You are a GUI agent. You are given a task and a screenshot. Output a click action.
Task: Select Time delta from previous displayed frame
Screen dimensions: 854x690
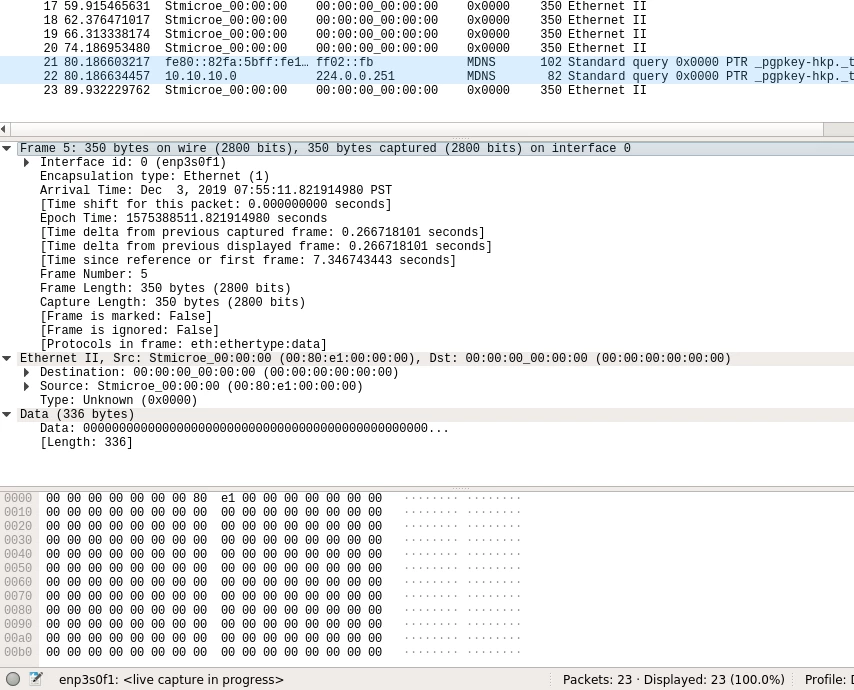point(266,246)
